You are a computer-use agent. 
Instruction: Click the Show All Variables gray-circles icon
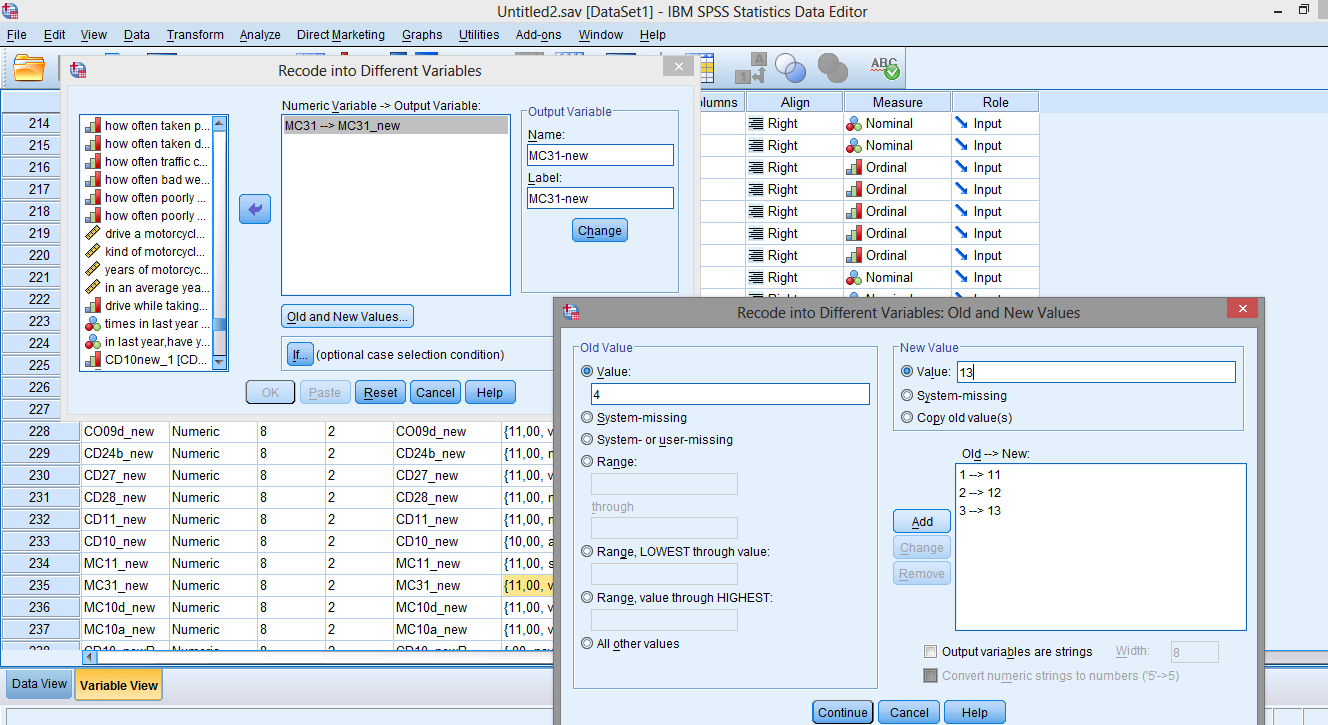click(832, 68)
